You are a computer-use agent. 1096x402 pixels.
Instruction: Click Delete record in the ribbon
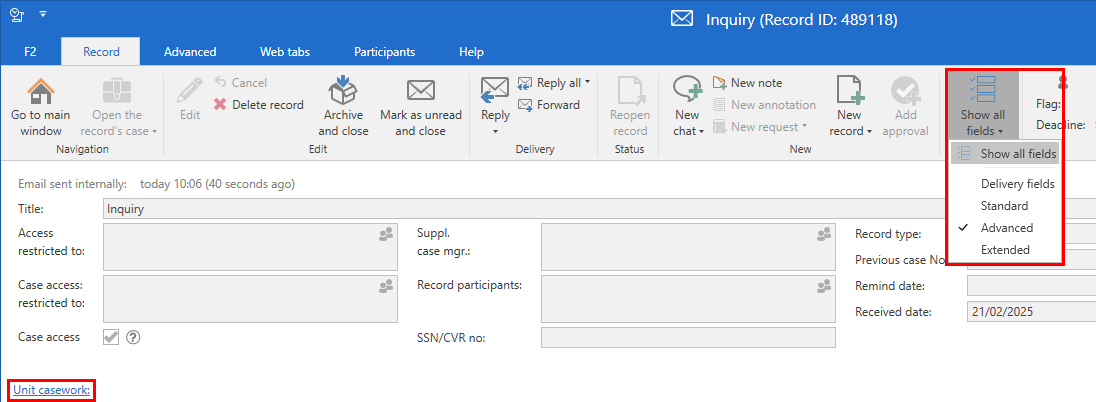tap(259, 105)
